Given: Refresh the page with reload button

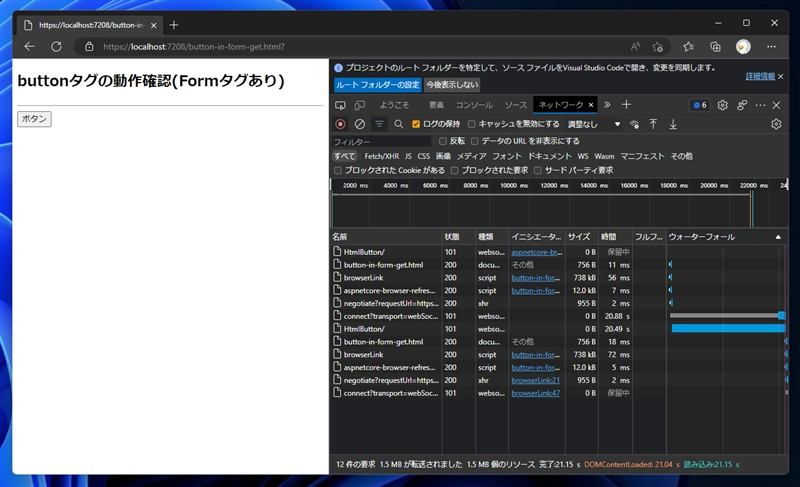Looking at the screenshot, I should (x=56, y=46).
